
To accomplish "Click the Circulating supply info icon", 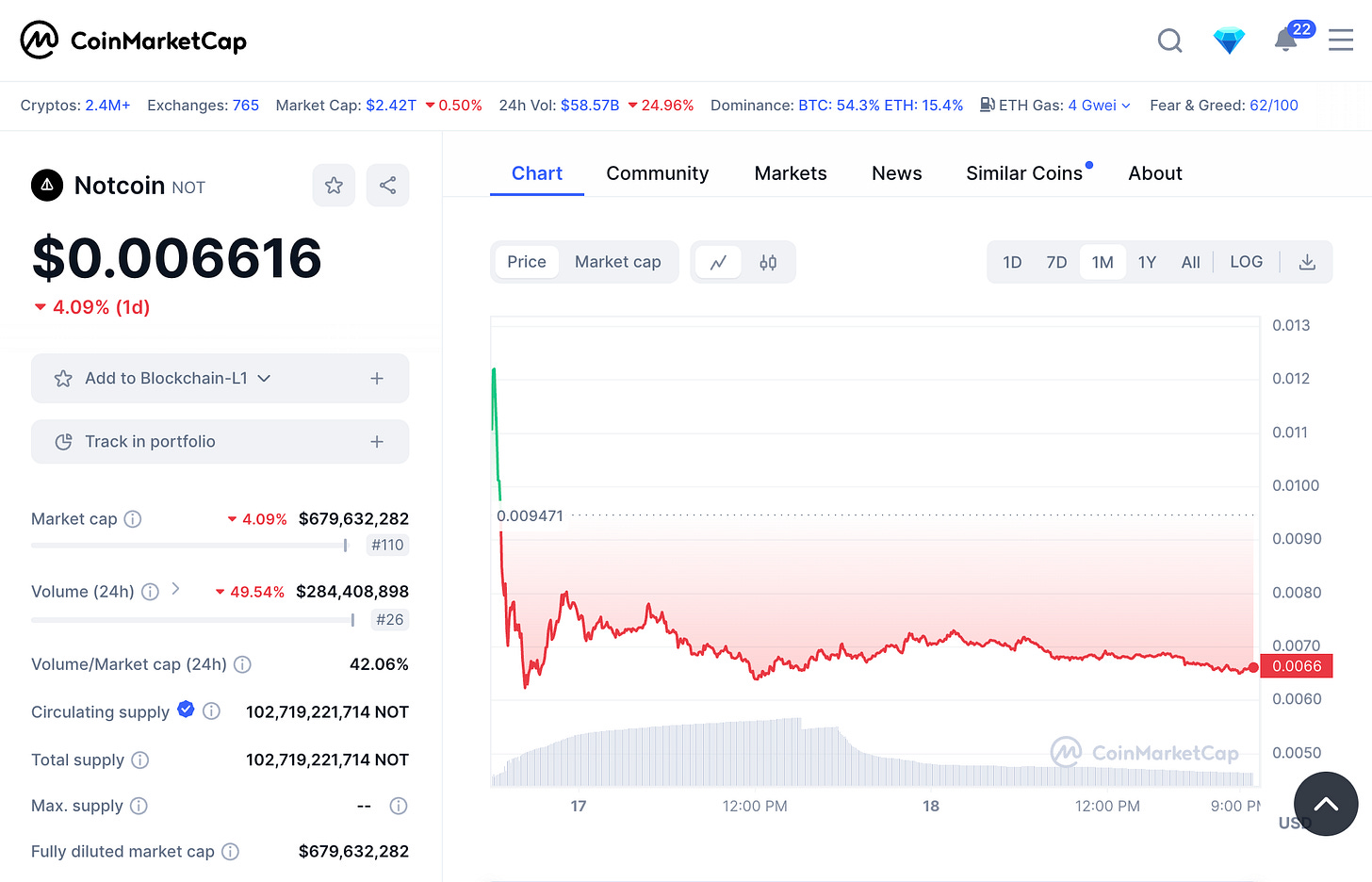I will (x=211, y=710).
